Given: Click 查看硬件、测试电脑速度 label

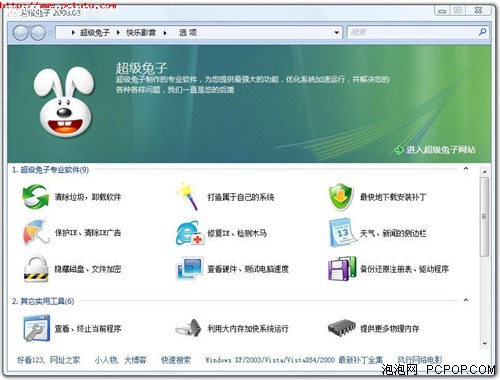Looking at the screenshot, I should pos(248,269).
